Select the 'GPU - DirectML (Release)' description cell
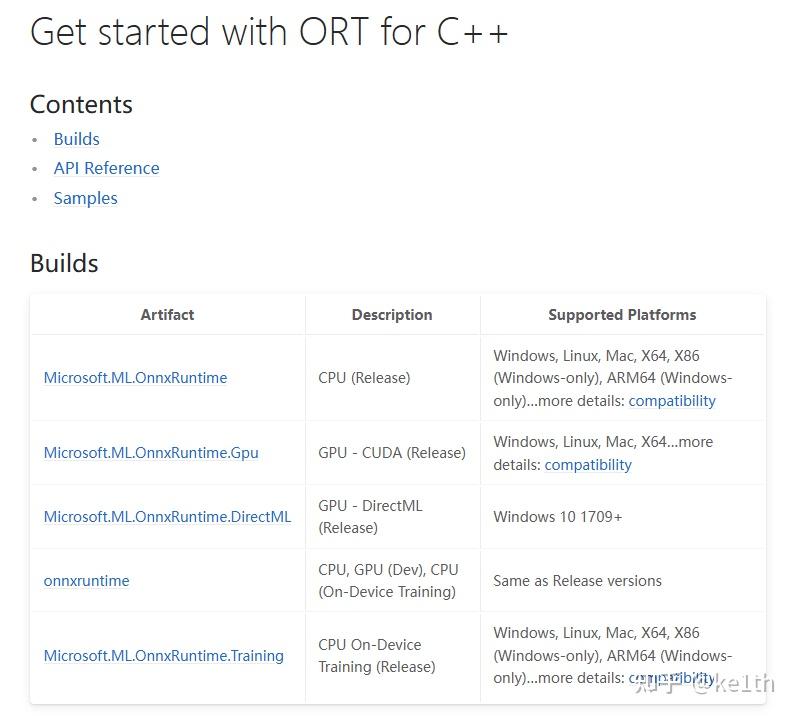 371,517
